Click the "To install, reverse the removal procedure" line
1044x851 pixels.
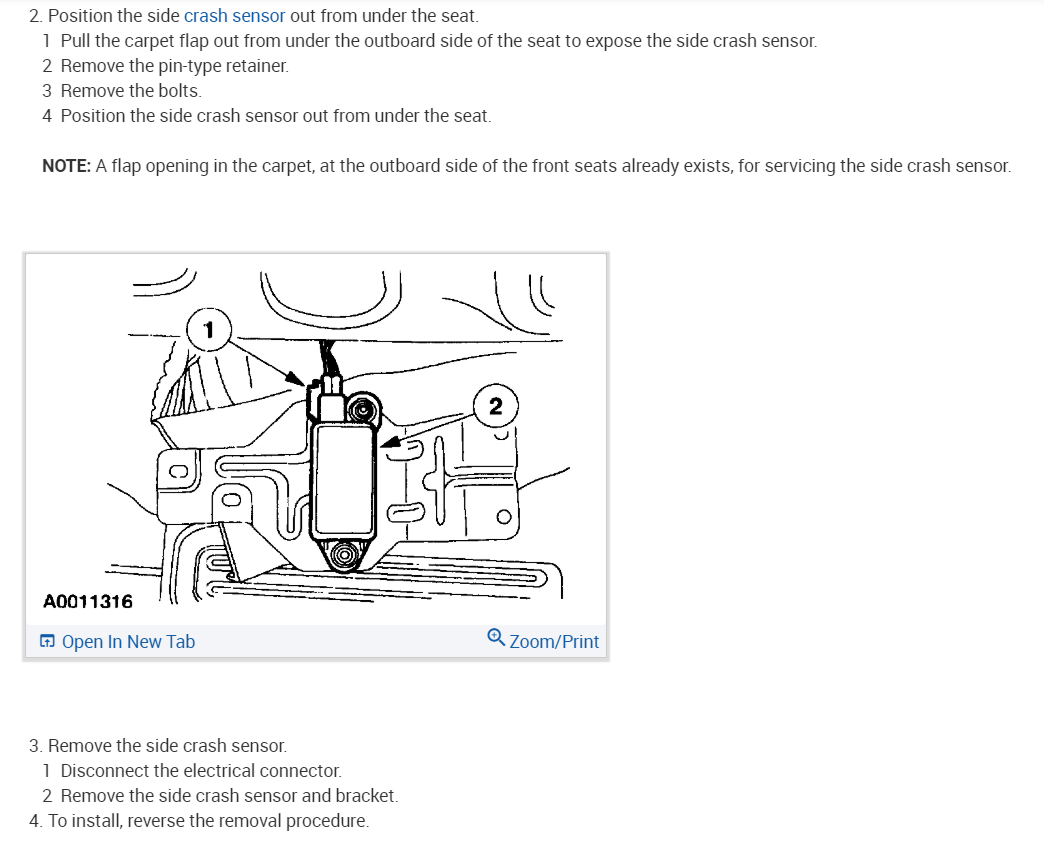tap(199, 820)
